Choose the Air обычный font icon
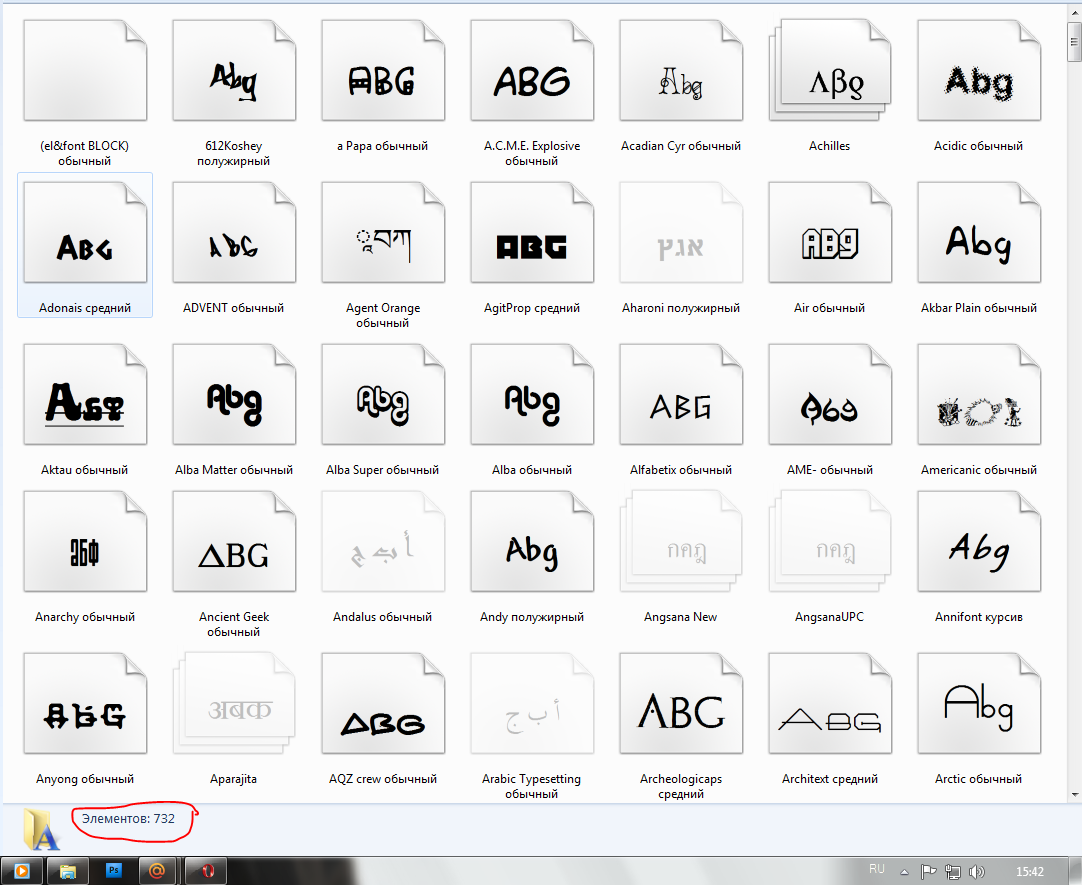1082x885 pixels. point(830,232)
